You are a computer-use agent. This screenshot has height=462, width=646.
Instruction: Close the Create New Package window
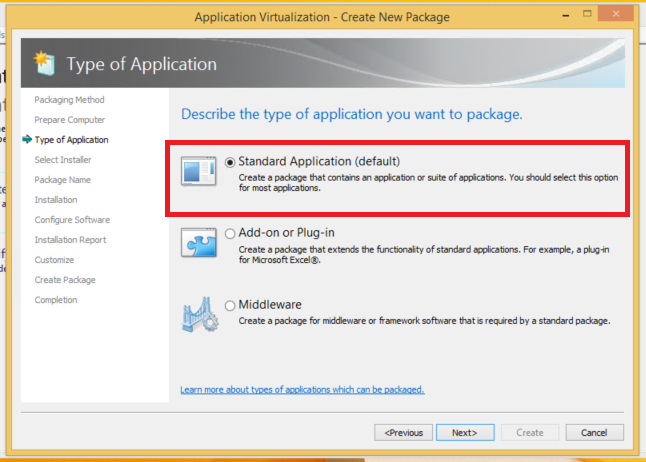coord(614,16)
